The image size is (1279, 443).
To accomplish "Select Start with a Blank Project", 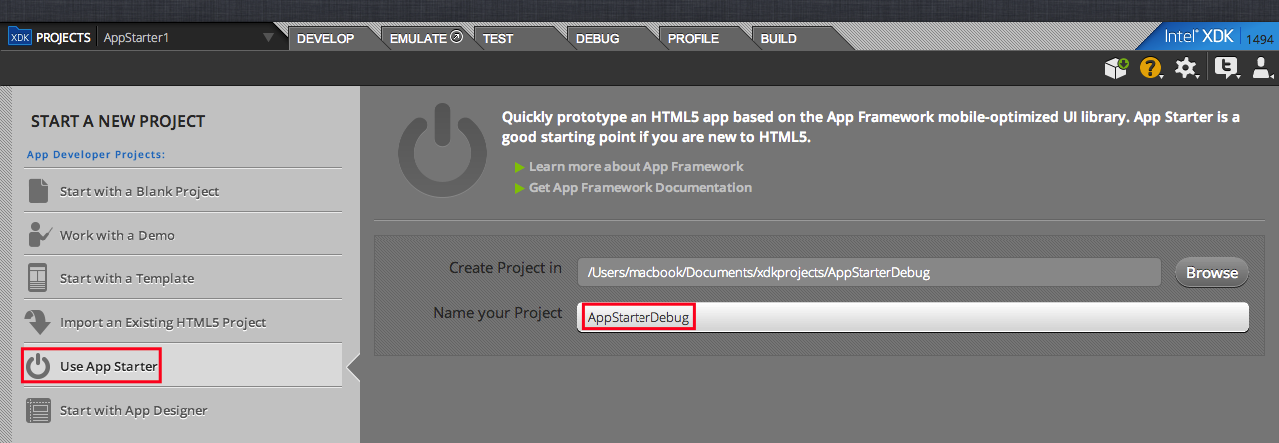I will pyautogui.click(x=139, y=191).
